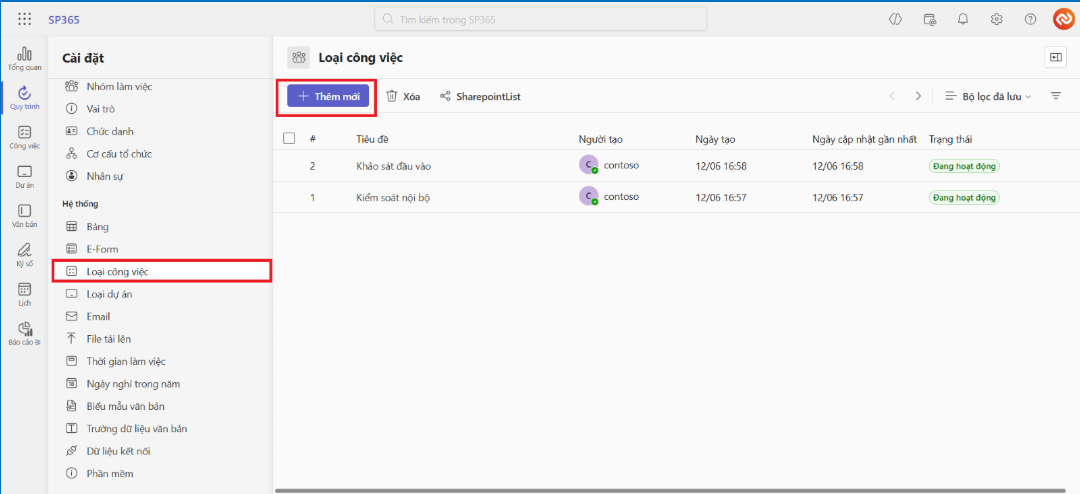Expand the Bộ lọc đã lưu dropdown
Image resolution: width=1080 pixels, height=494 pixels.
tap(988, 96)
